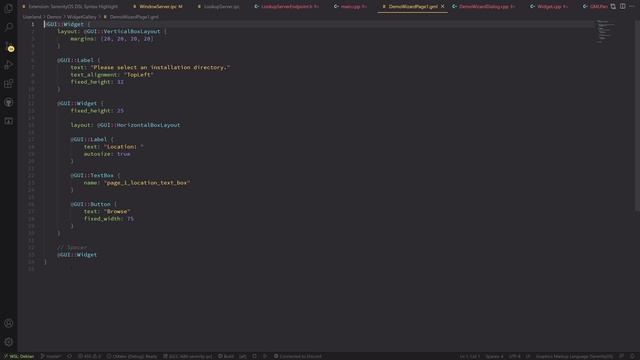
Task: Open the Manage gear icon
Action: [x=9, y=342]
